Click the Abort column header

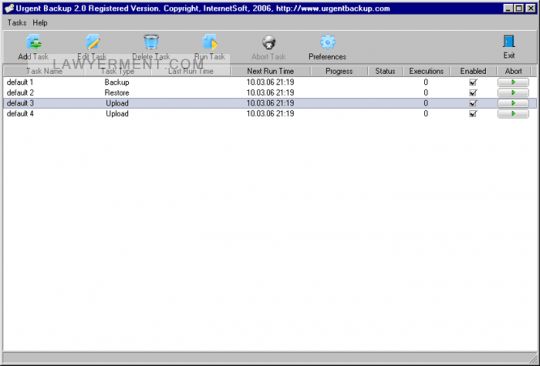tap(513, 71)
